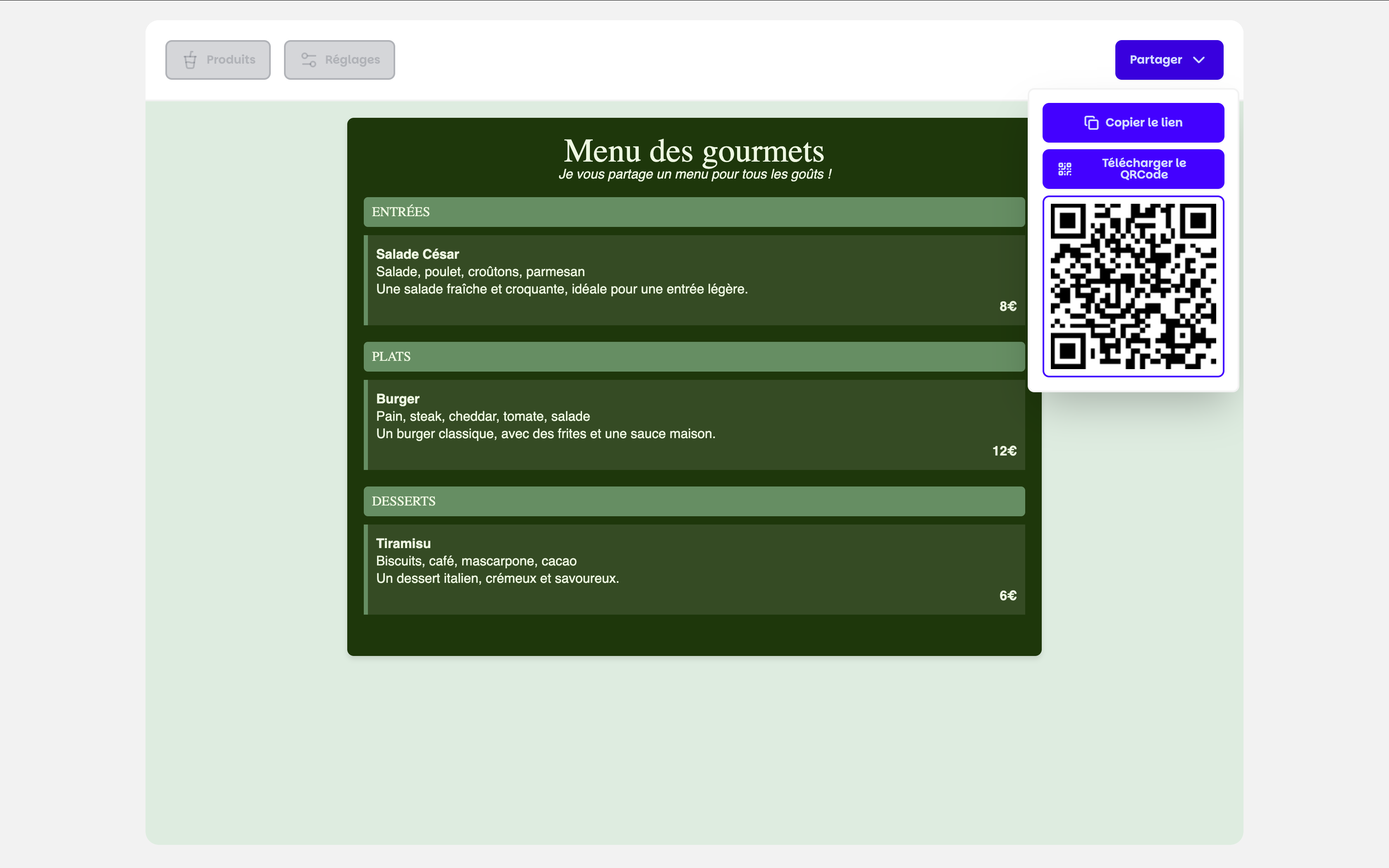Click ingredients Biscuits, café, mascarpone, cacao

[x=476, y=561]
